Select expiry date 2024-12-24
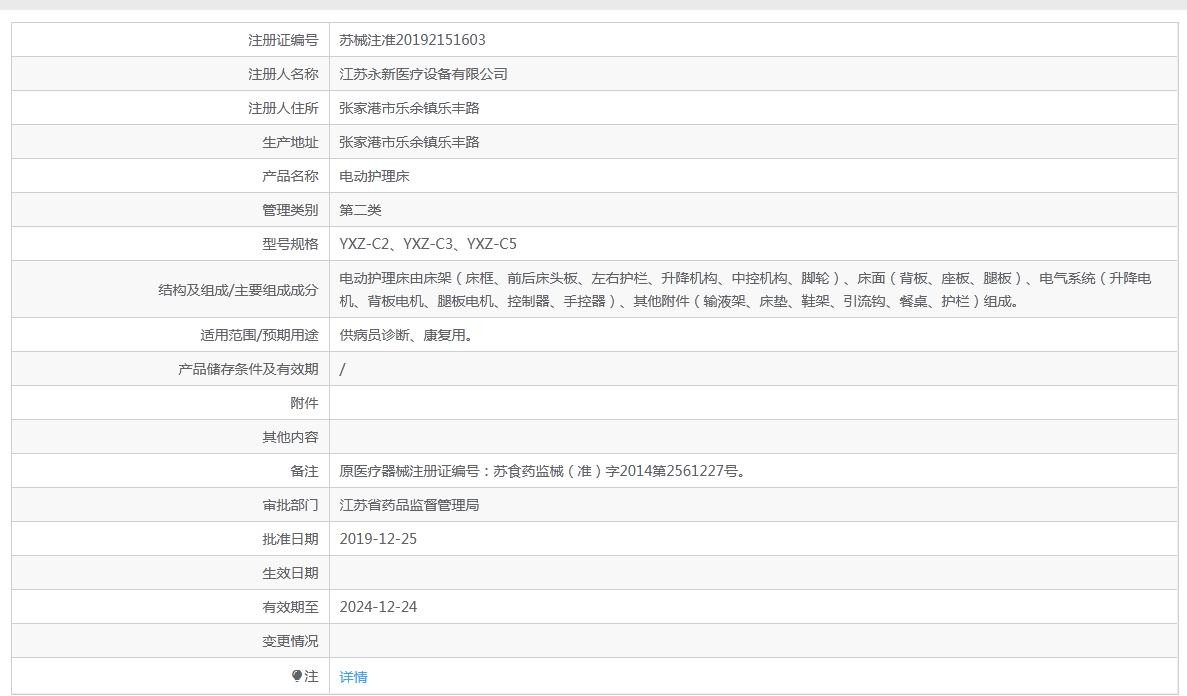 coord(379,607)
